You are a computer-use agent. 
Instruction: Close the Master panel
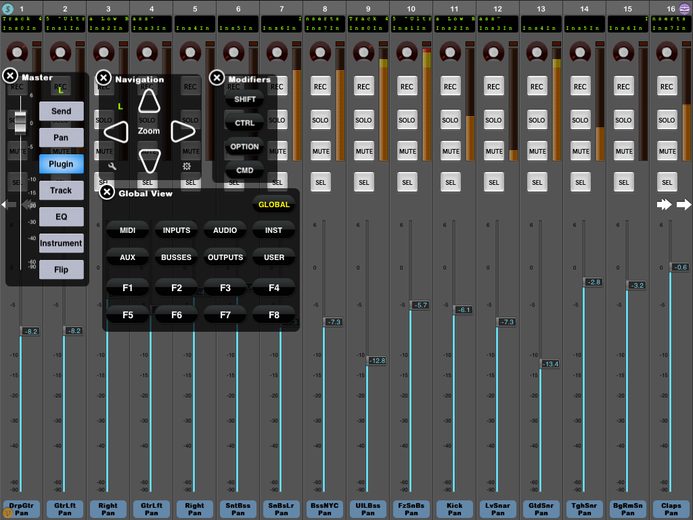click(x=10, y=76)
